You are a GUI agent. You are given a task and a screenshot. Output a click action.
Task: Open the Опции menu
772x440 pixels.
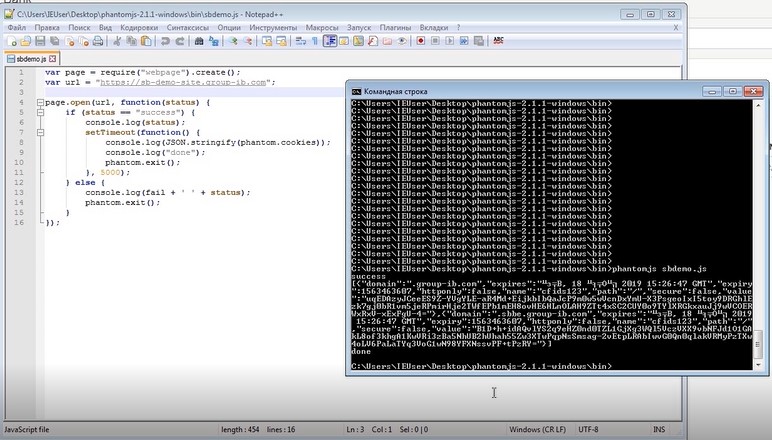[x=229, y=28]
